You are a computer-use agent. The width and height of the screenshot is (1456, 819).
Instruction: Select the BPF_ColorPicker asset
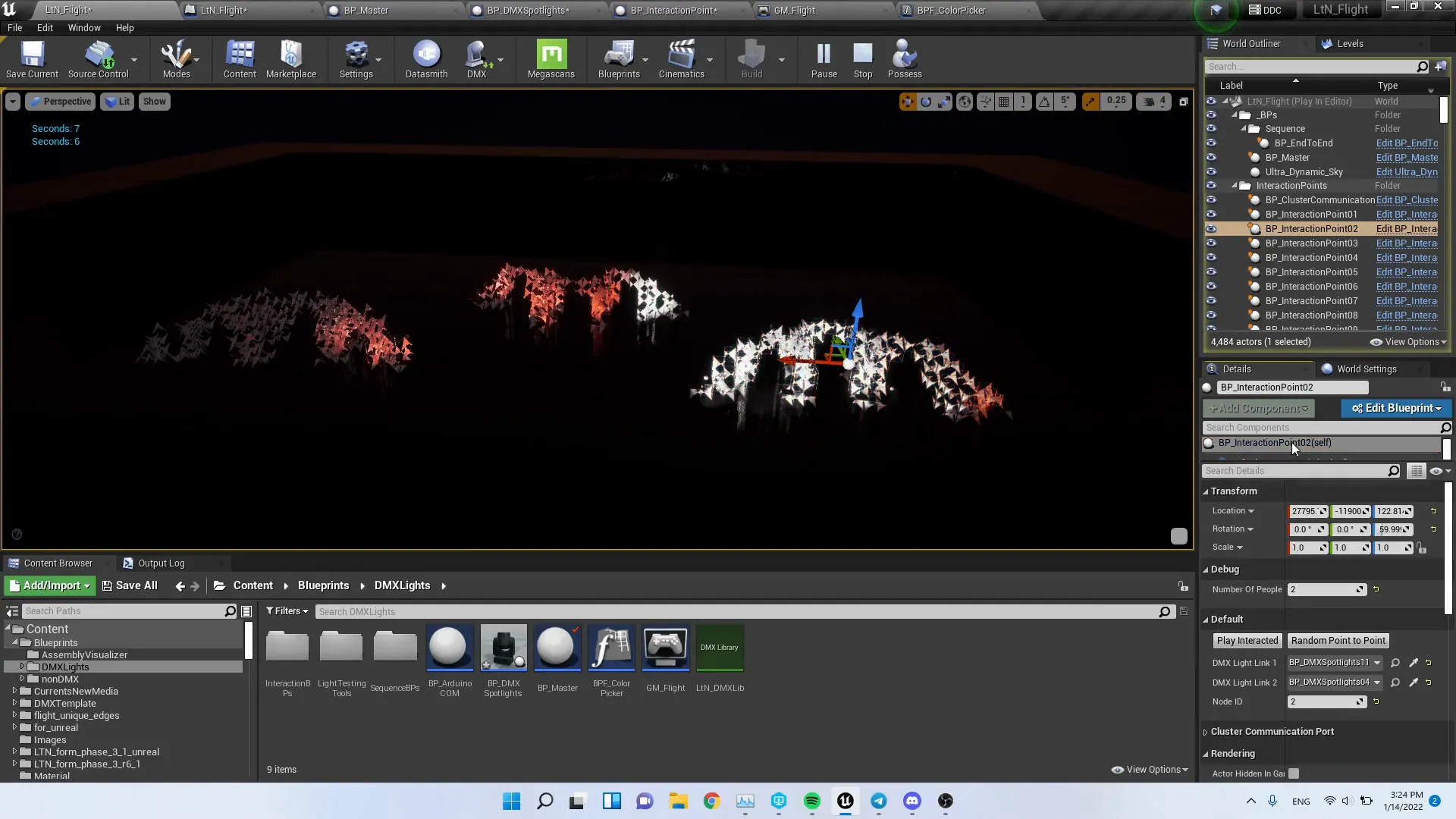611,660
